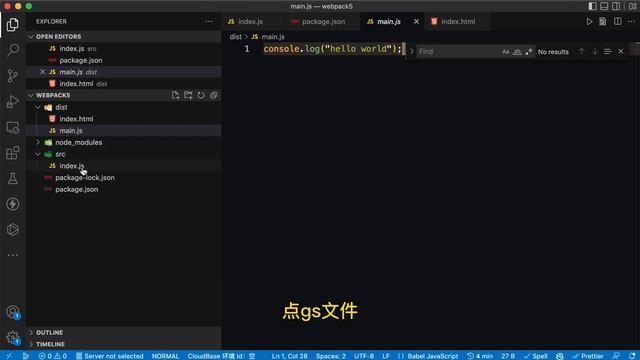Click the Prettier status item
This screenshot has height=360, width=640.
pos(588,356)
